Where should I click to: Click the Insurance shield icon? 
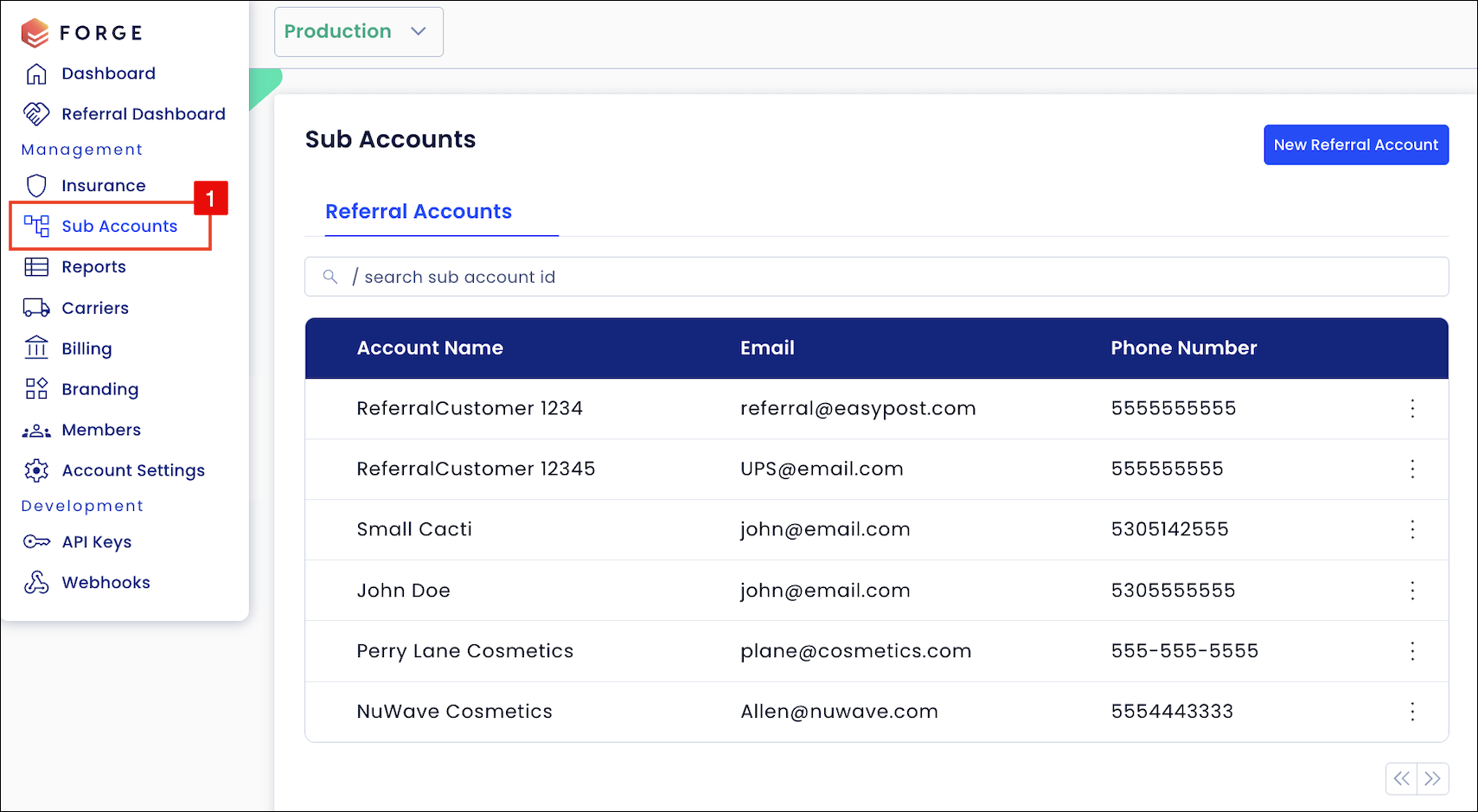pyautogui.click(x=36, y=186)
